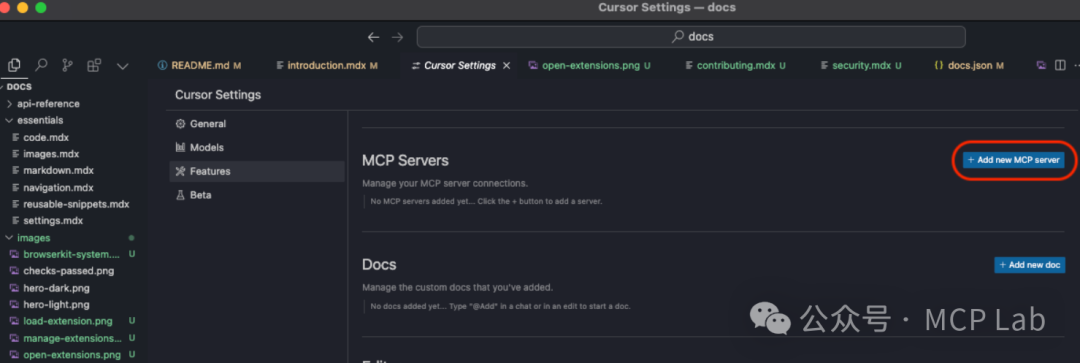Click the docs.json braces icon
Screen dimensions: 1080x363
[x=938, y=65]
